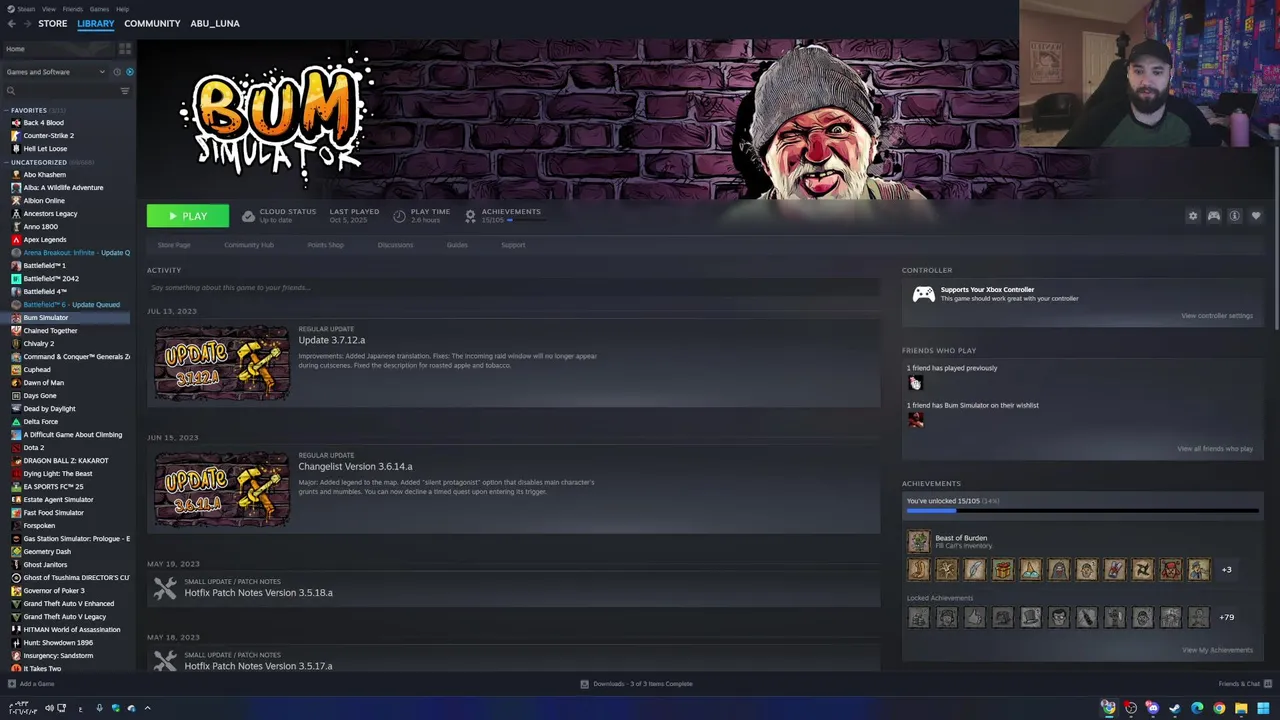
Task: Click the library search magnifier icon
Action: (x=11, y=91)
